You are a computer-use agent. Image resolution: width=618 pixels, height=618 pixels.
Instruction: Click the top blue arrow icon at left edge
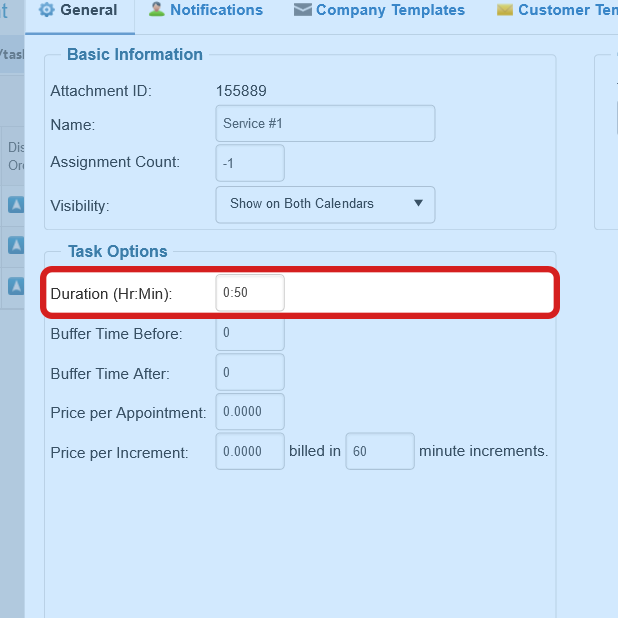click(x=16, y=205)
